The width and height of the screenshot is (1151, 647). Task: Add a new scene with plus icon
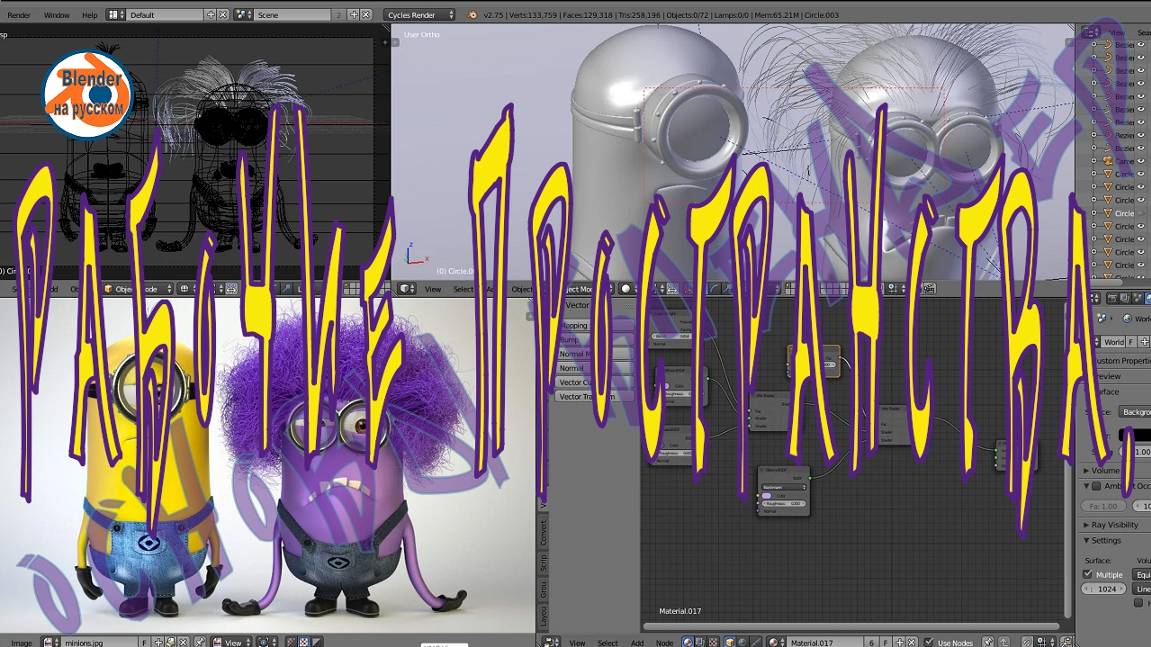pyautogui.click(x=354, y=15)
